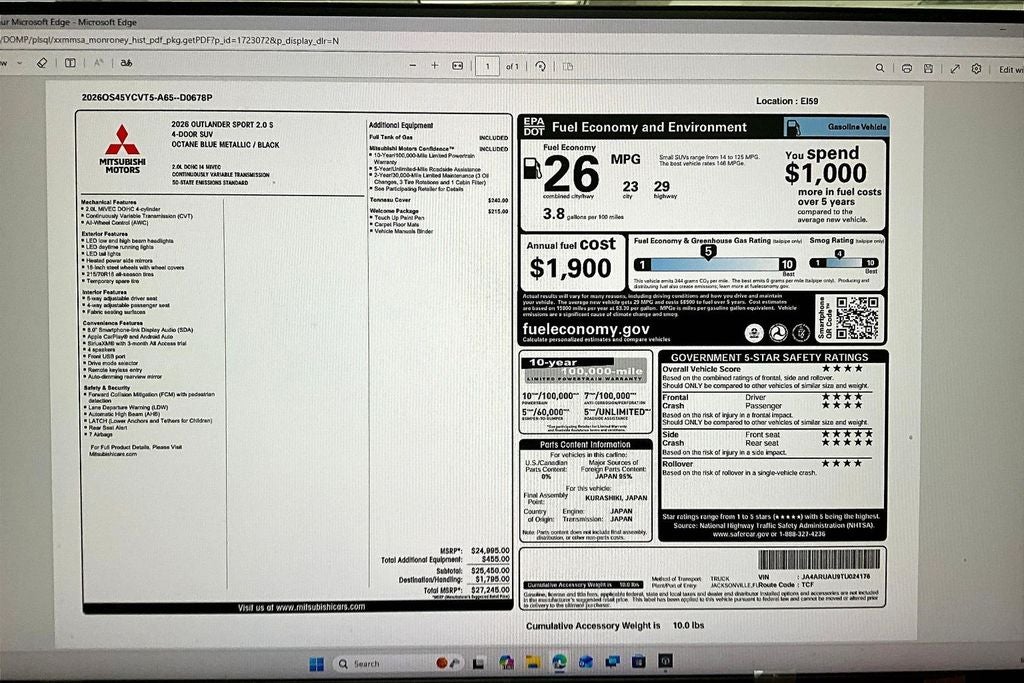Click the '26' combined MPG number
This screenshot has width=1024, height=683.
tap(571, 174)
